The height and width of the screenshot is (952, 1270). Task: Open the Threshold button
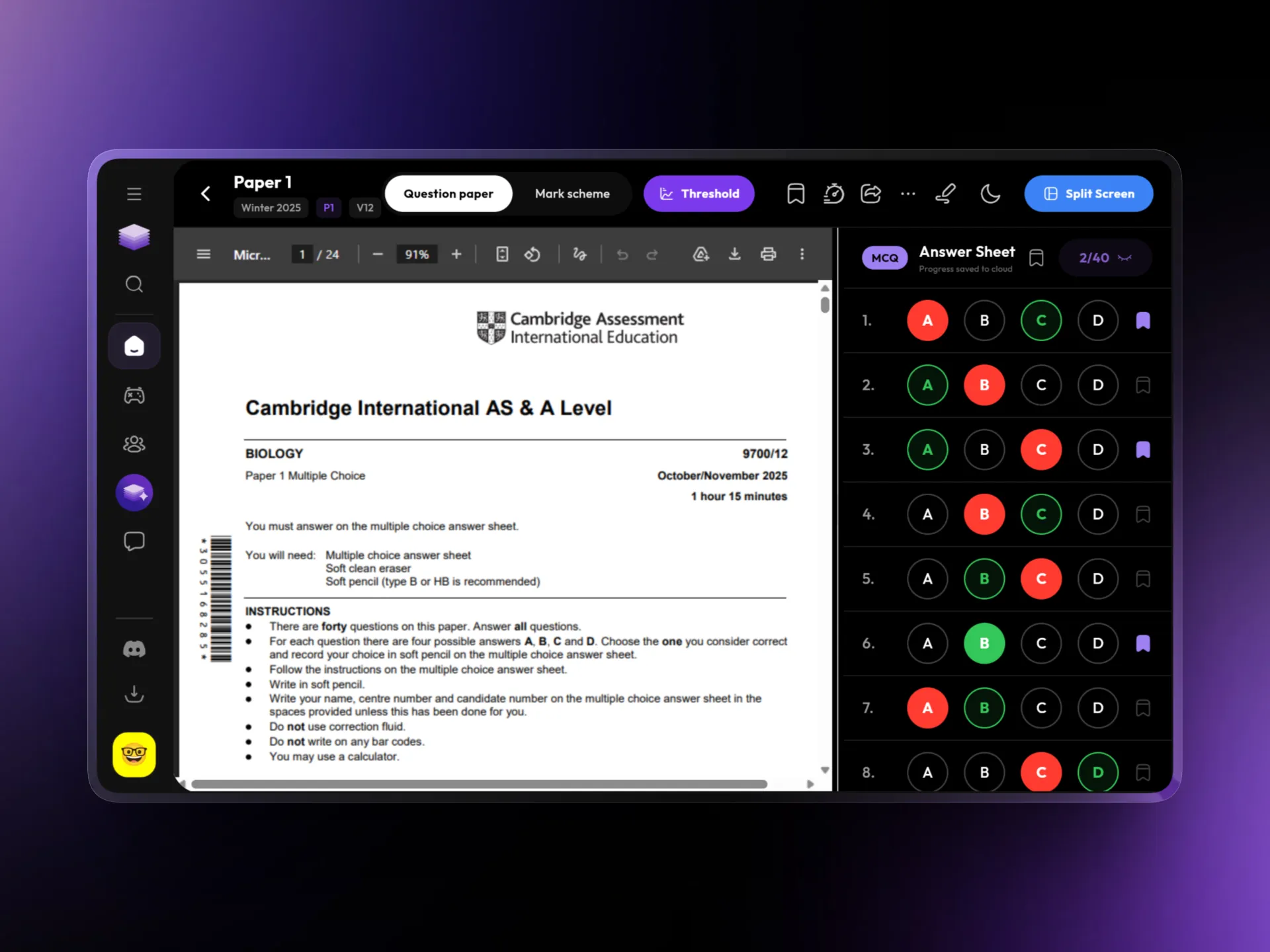699,194
